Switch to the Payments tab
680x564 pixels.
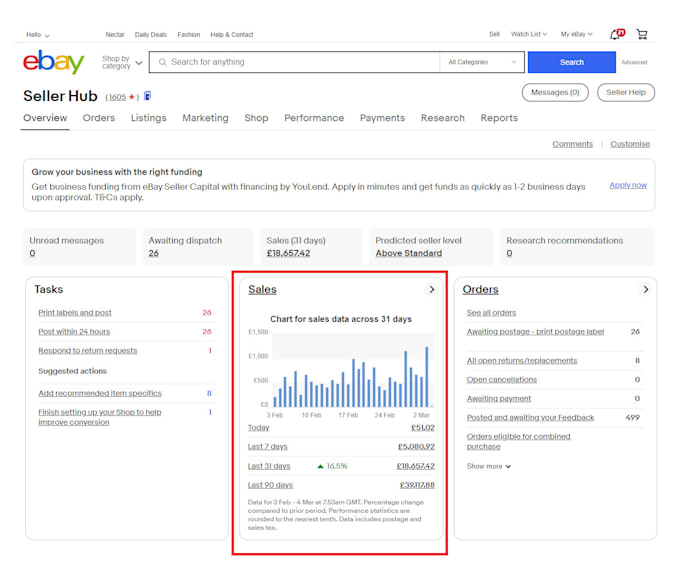click(x=382, y=118)
